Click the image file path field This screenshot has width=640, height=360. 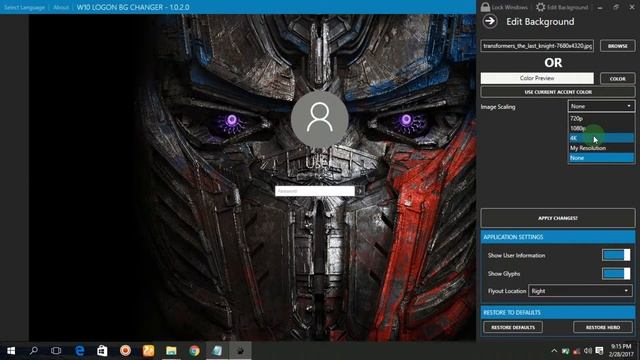coord(537,46)
